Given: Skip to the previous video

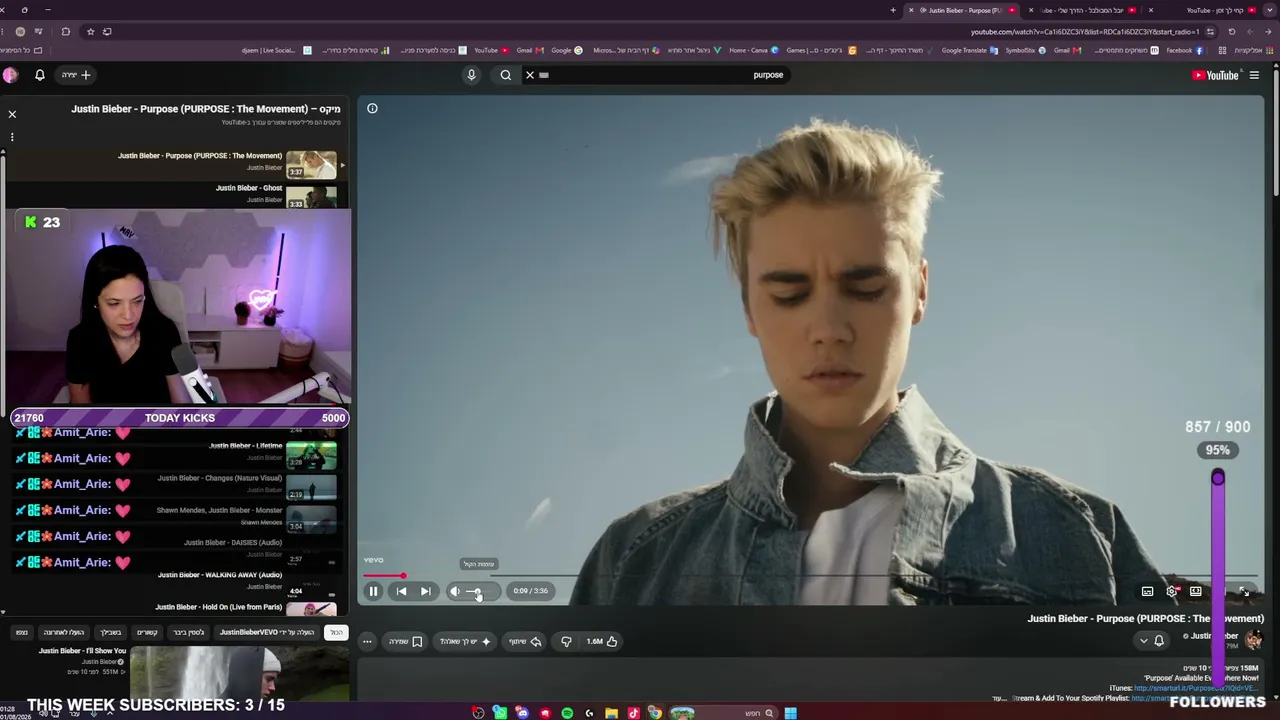Looking at the screenshot, I should pyautogui.click(x=401, y=591).
